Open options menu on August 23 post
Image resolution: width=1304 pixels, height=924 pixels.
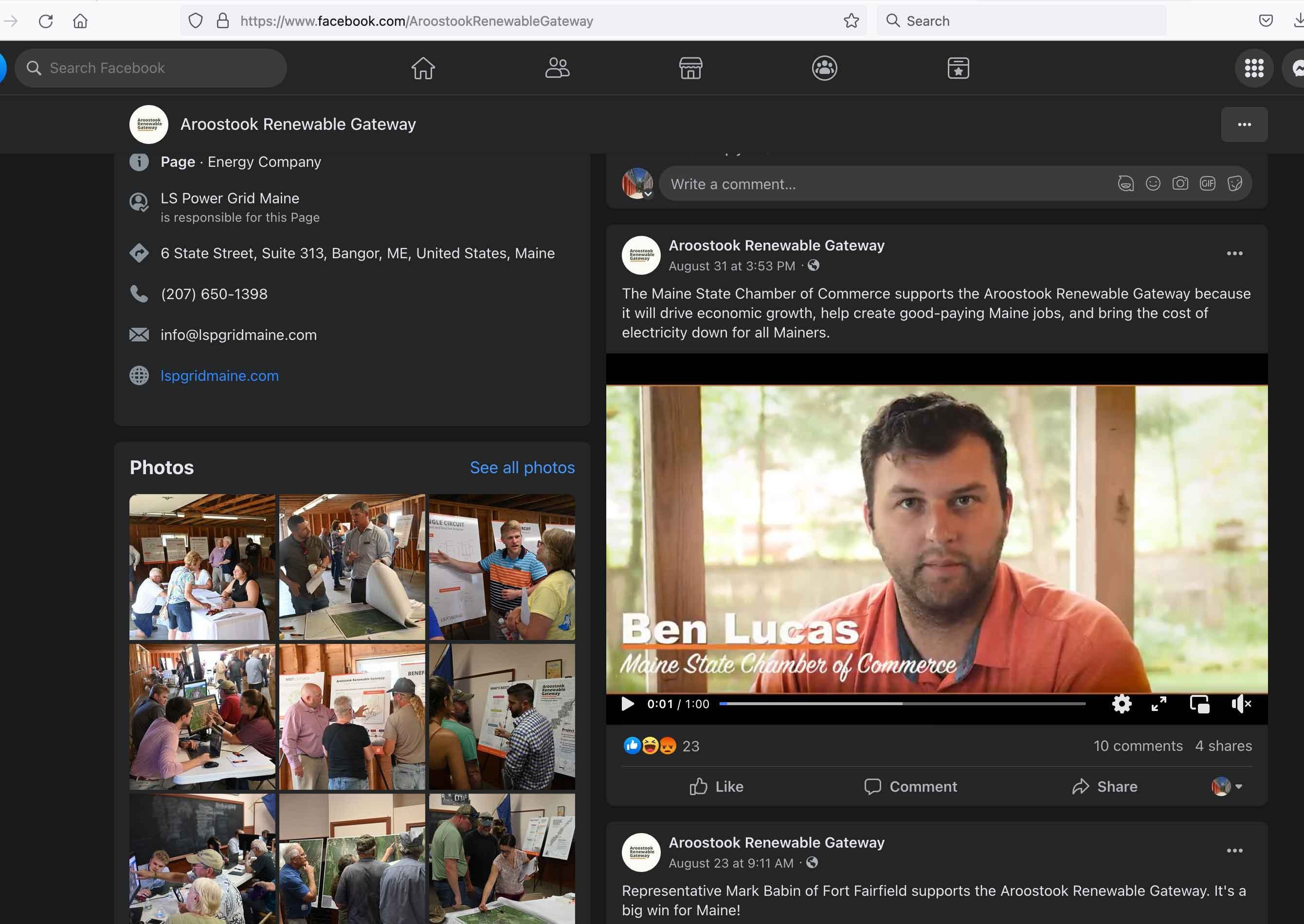coord(1234,851)
